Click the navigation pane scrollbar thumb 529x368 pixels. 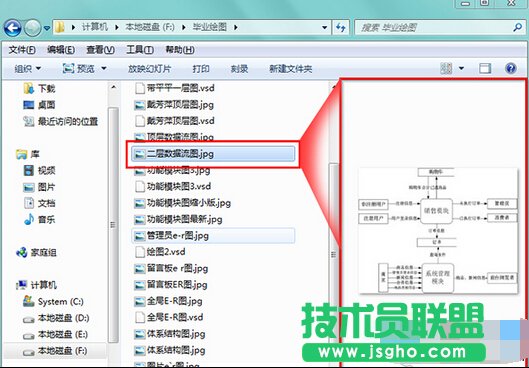point(113,225)
